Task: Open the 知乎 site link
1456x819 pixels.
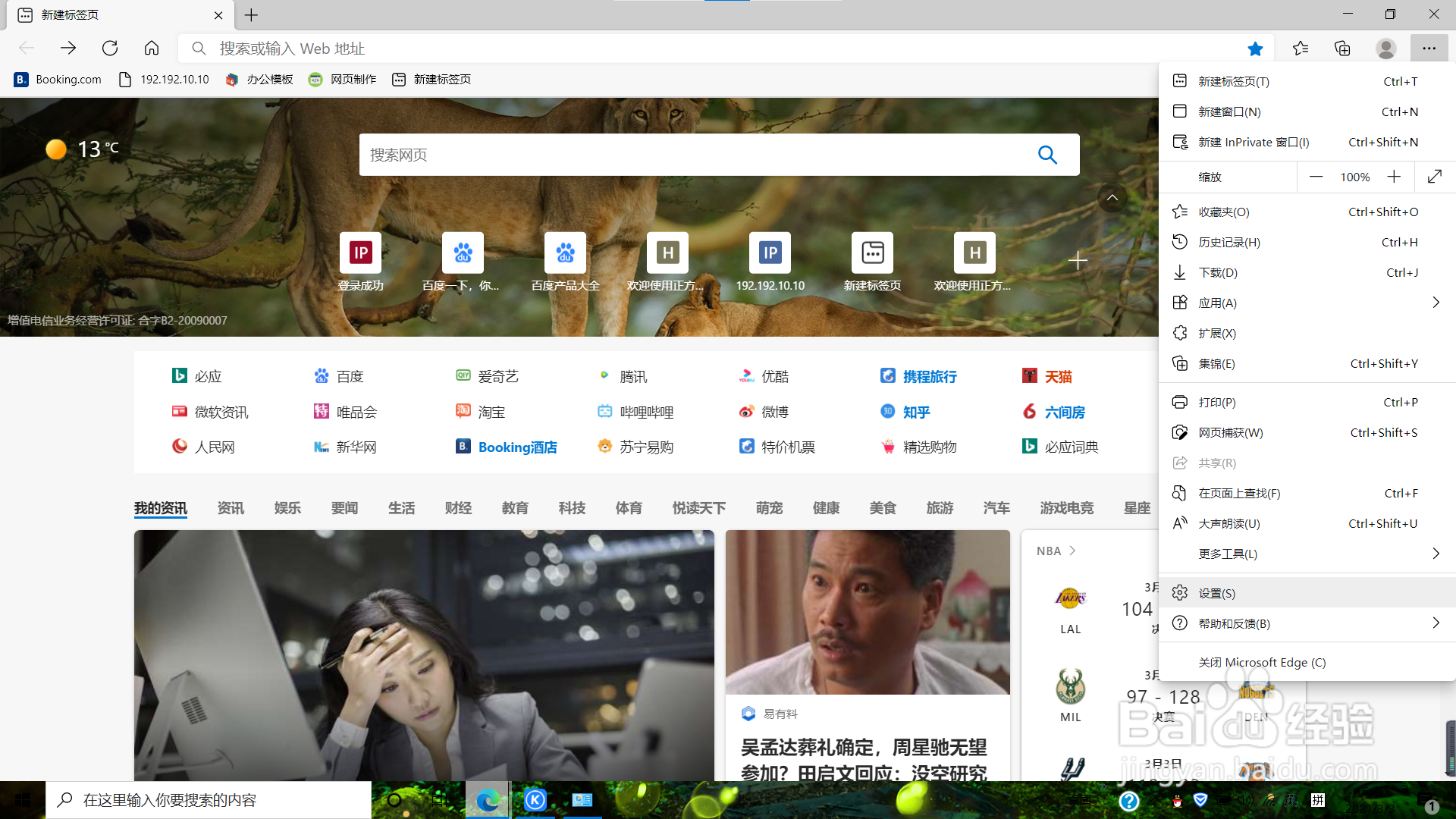Action: pos(905,412)
